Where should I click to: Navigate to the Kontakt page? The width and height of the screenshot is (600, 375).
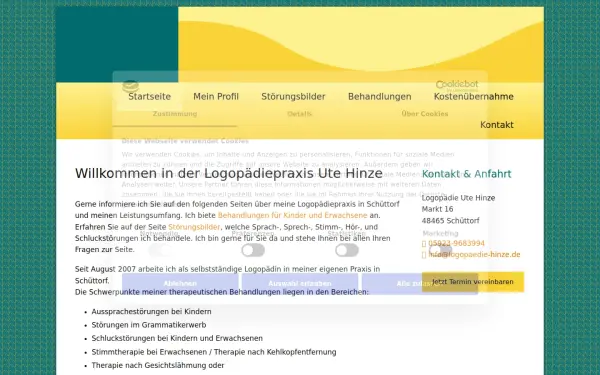tap(497, 125)
